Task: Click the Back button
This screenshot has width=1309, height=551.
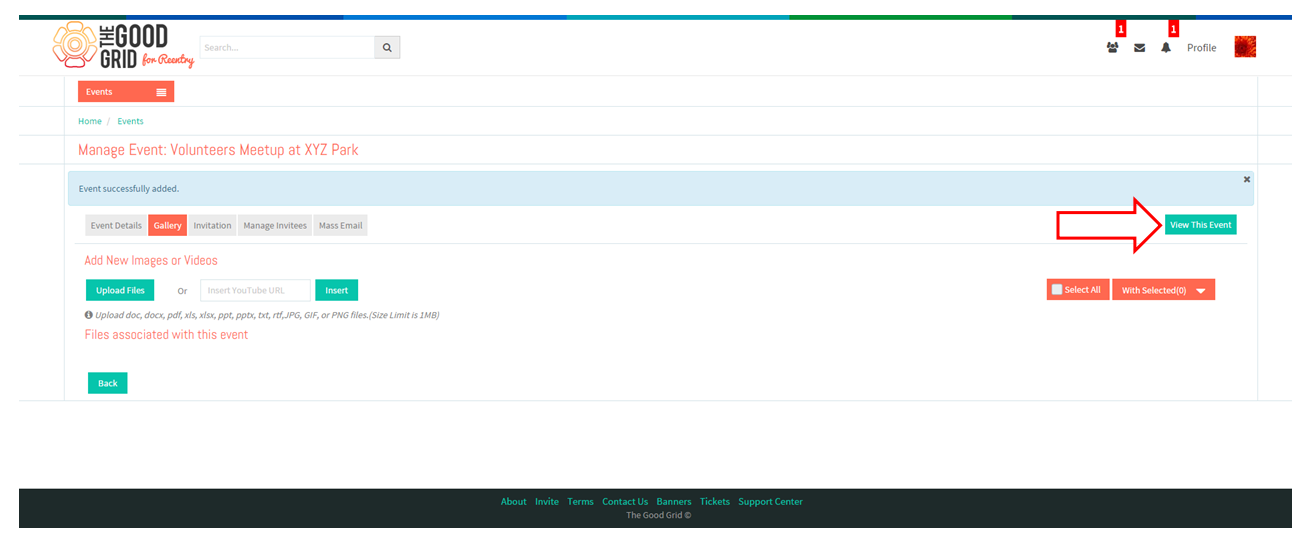Action: point(108,383)
